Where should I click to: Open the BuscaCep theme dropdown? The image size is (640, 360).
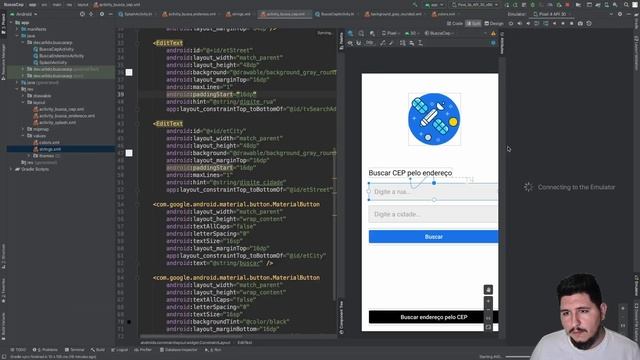(439, 33)
